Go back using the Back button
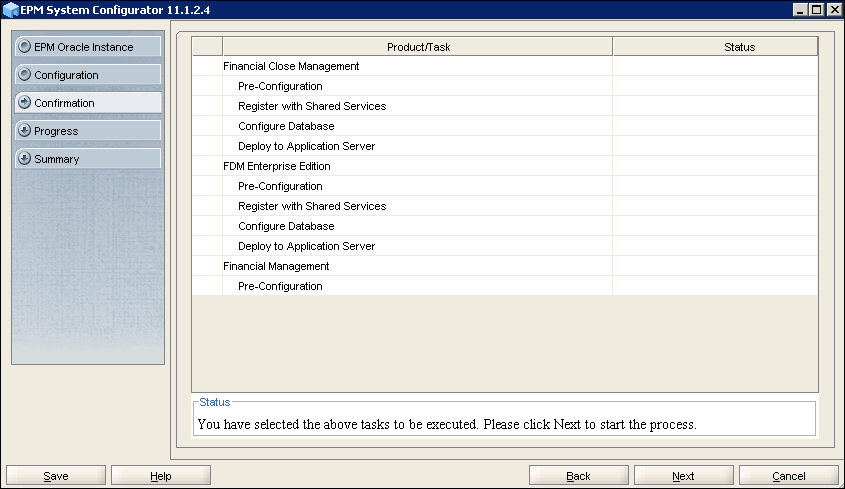 578,476
